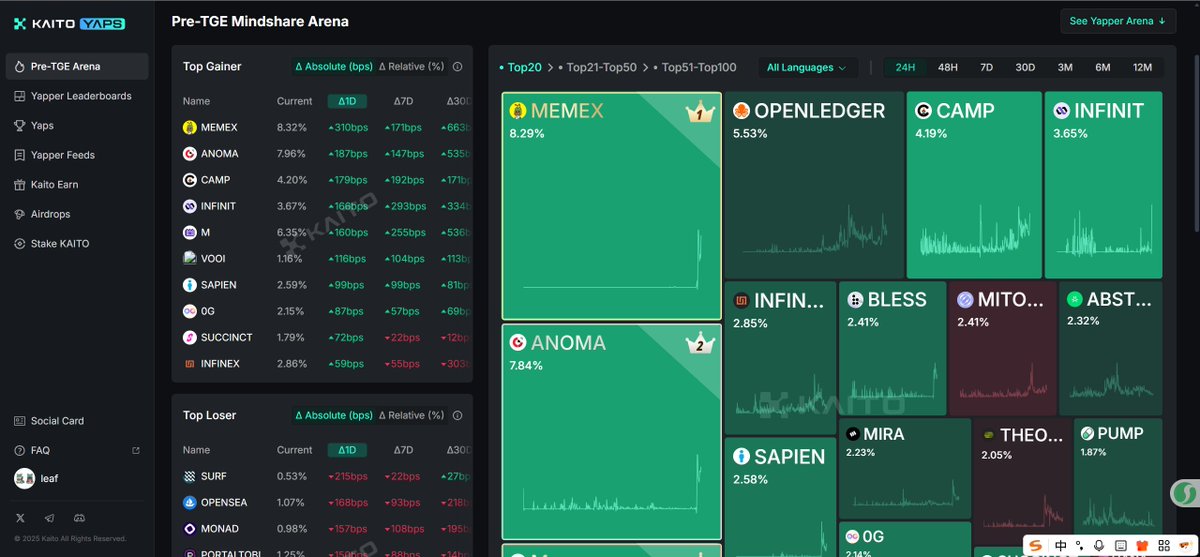
Task: Select 24H time range
Action: [905, 68]
